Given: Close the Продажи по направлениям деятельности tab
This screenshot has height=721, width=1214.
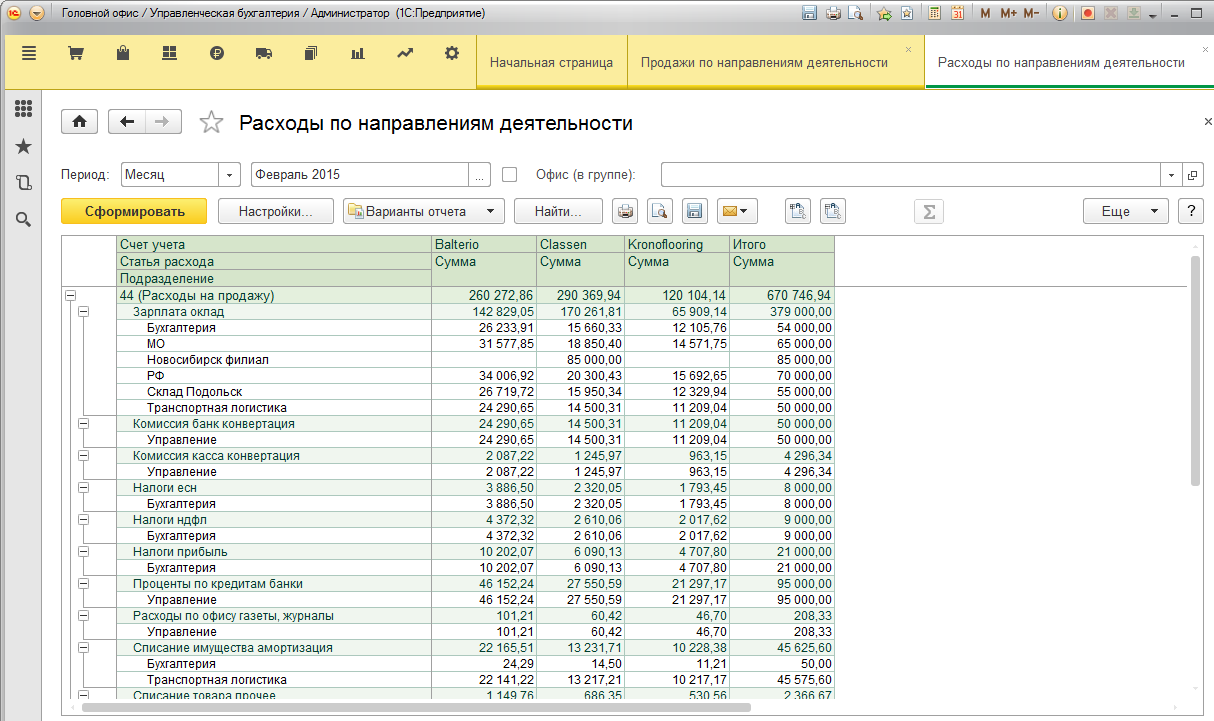Looking at the screenshot, I should [908, 49].
